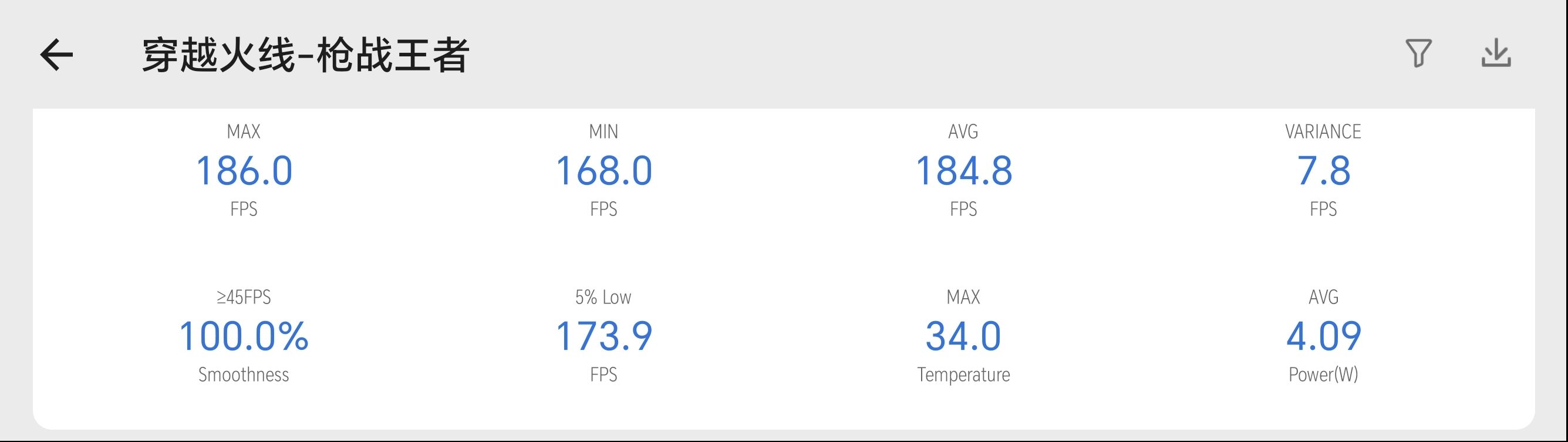Tap the Power(W) label

[x=1323, y=374]
